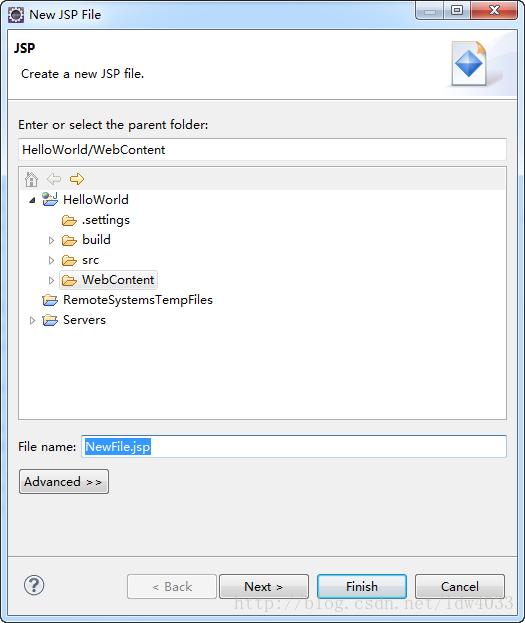Click the Servers folder icon
This screenshot has width=525, height=623.
pyautogui.click(x=50, y=320)
